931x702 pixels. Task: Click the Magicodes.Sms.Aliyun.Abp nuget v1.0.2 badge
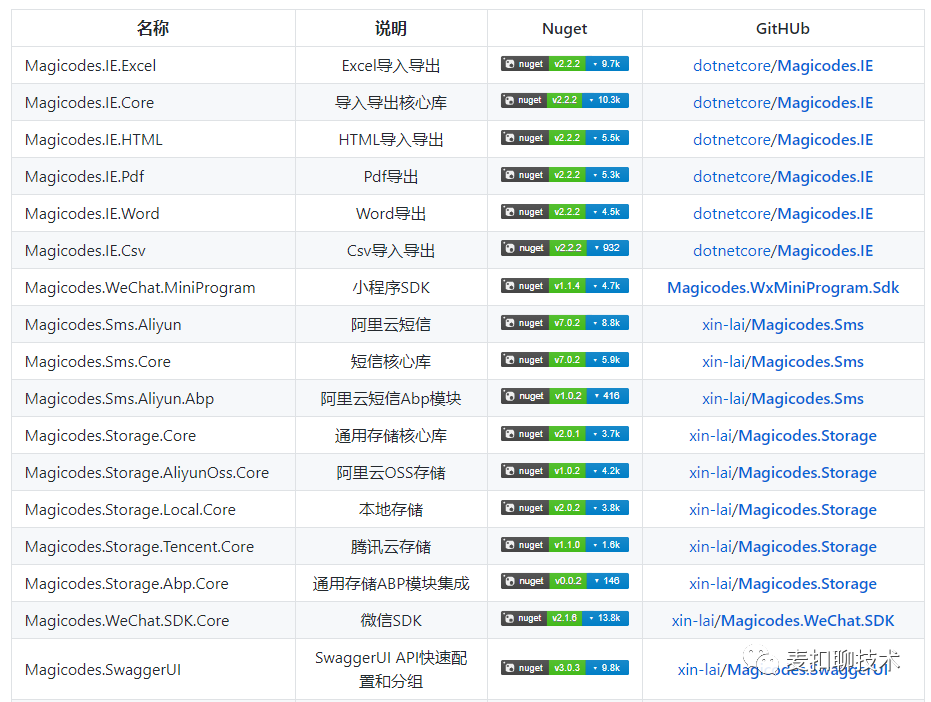pos(565,396)
